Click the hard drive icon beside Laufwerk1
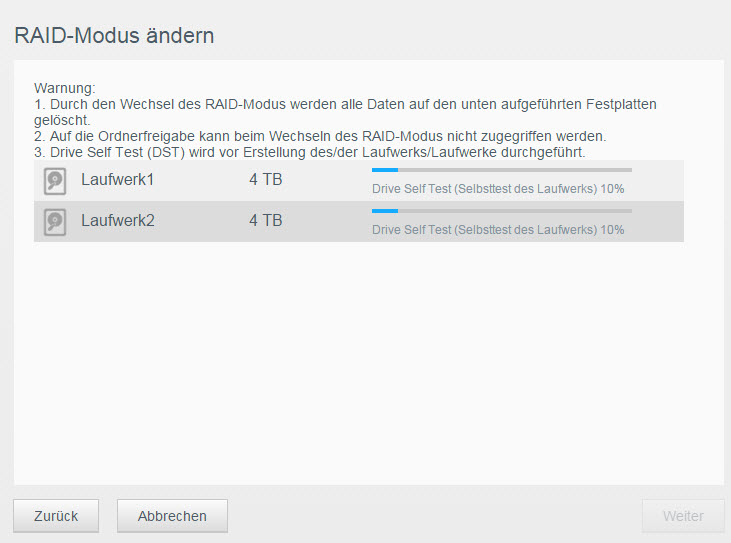Viewport: 731px width, 543px height. pos(55,181)
